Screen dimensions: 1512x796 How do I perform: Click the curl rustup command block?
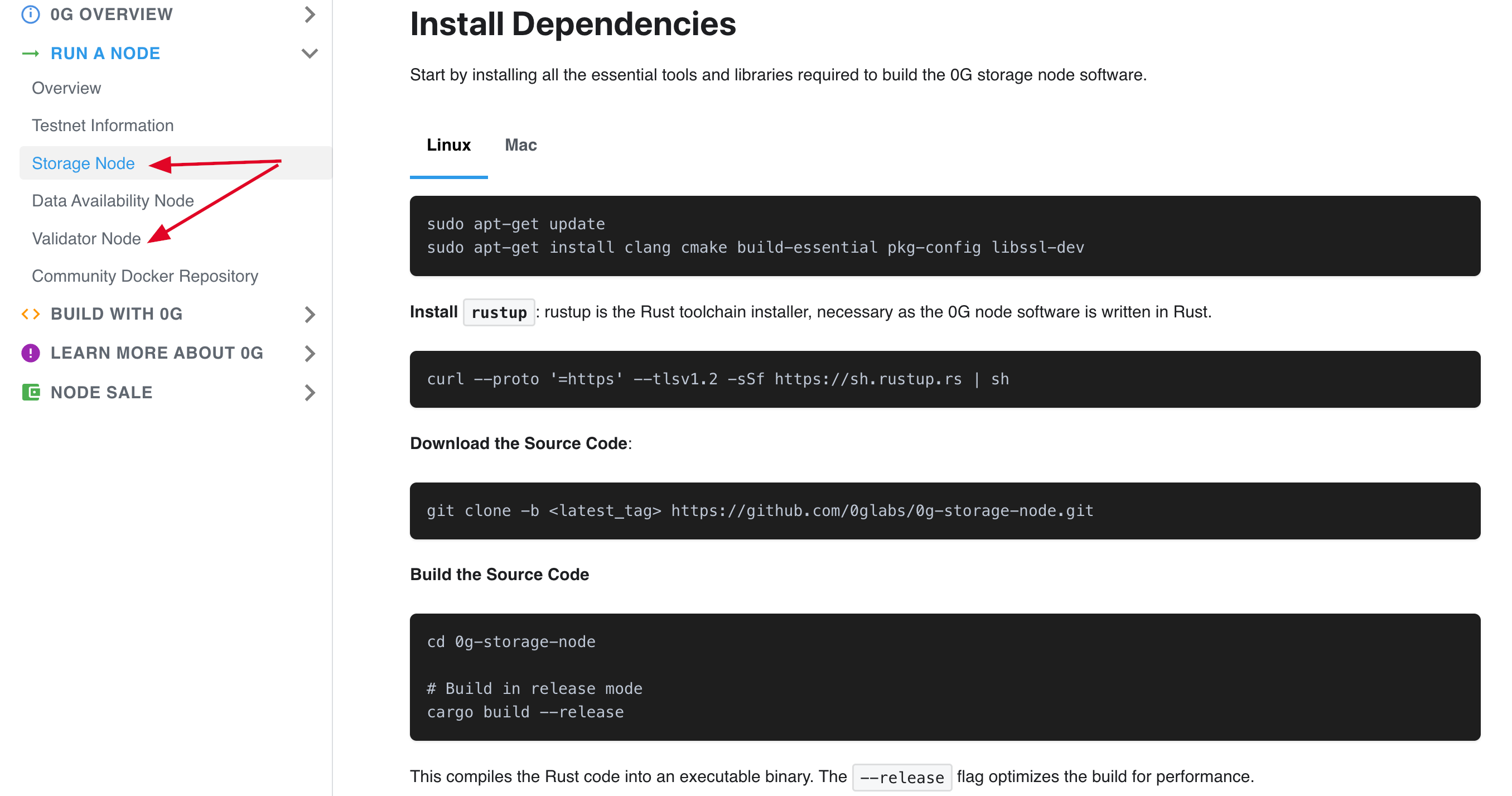[x=717, y=379]
